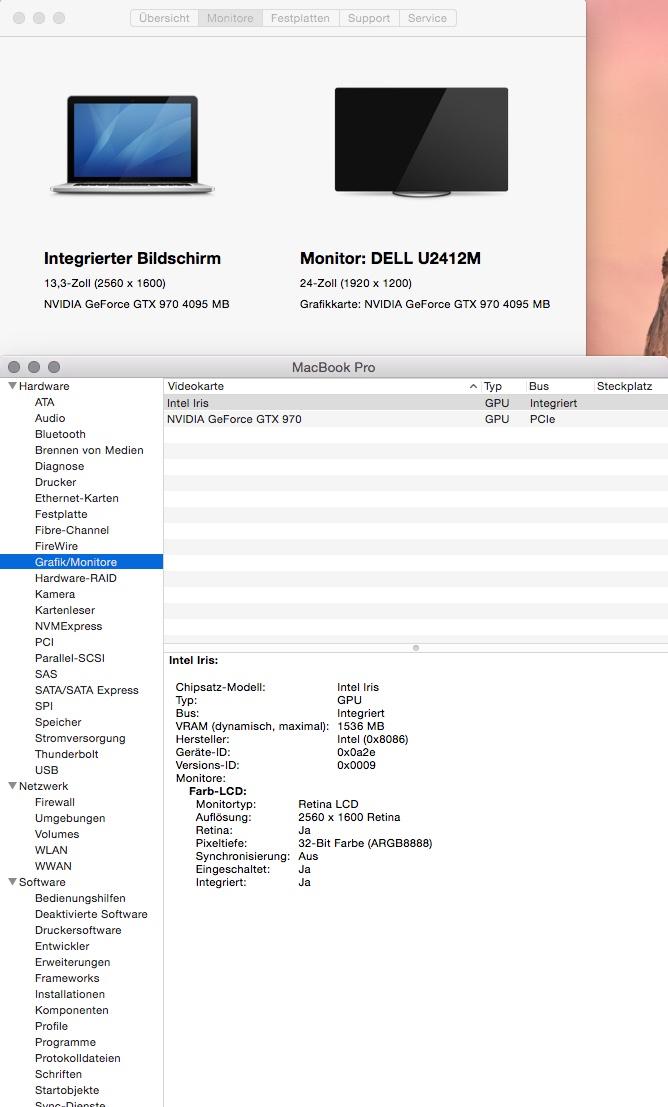
Task: Select SPI in the Hardware list
Action: click(44, 706)
